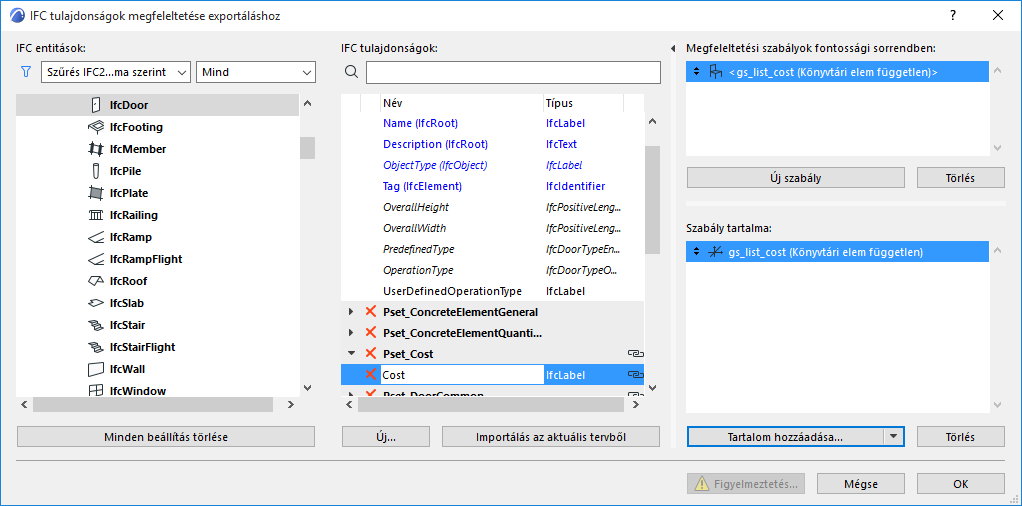Confirm with the OK button
The width and height of the screenshot is (1022, 506).
point(960,484)
